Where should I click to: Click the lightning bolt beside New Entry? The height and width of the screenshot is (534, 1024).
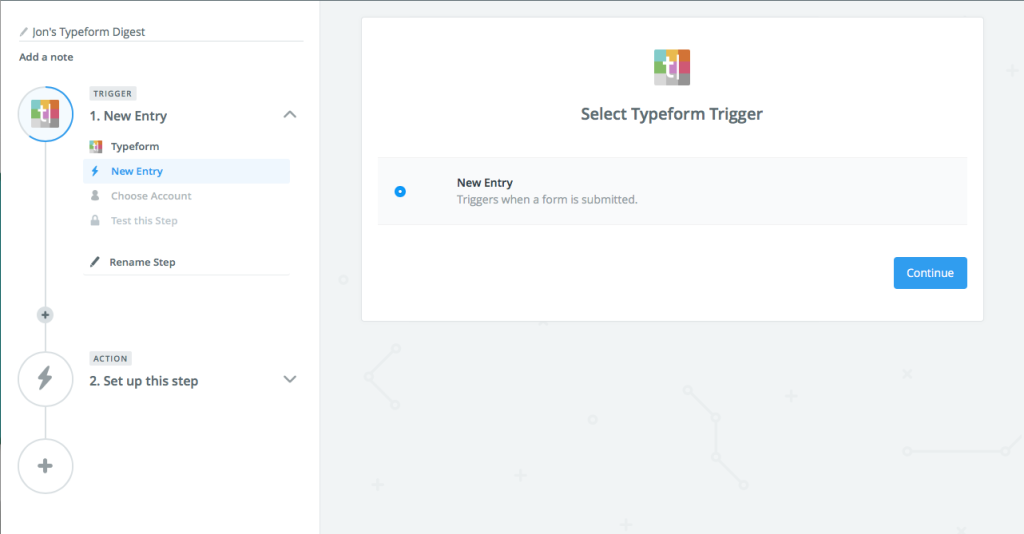(x=95, y=171)
